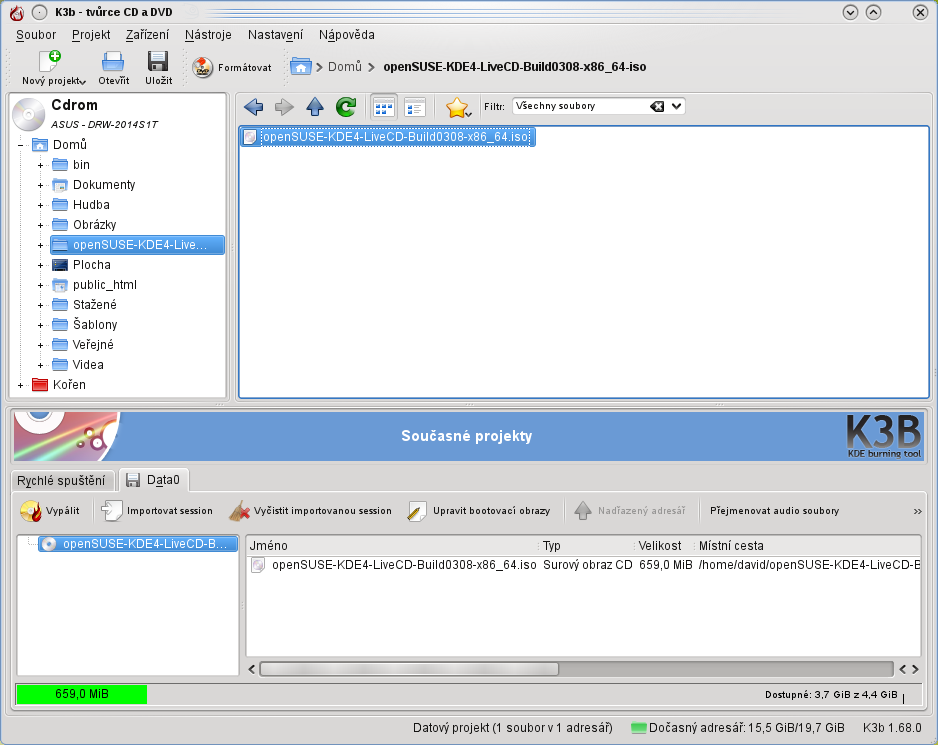This screenshot has width=938, height=745.
Task: Switch to Rychlé spuštění tab
Action: coord(61,481)
